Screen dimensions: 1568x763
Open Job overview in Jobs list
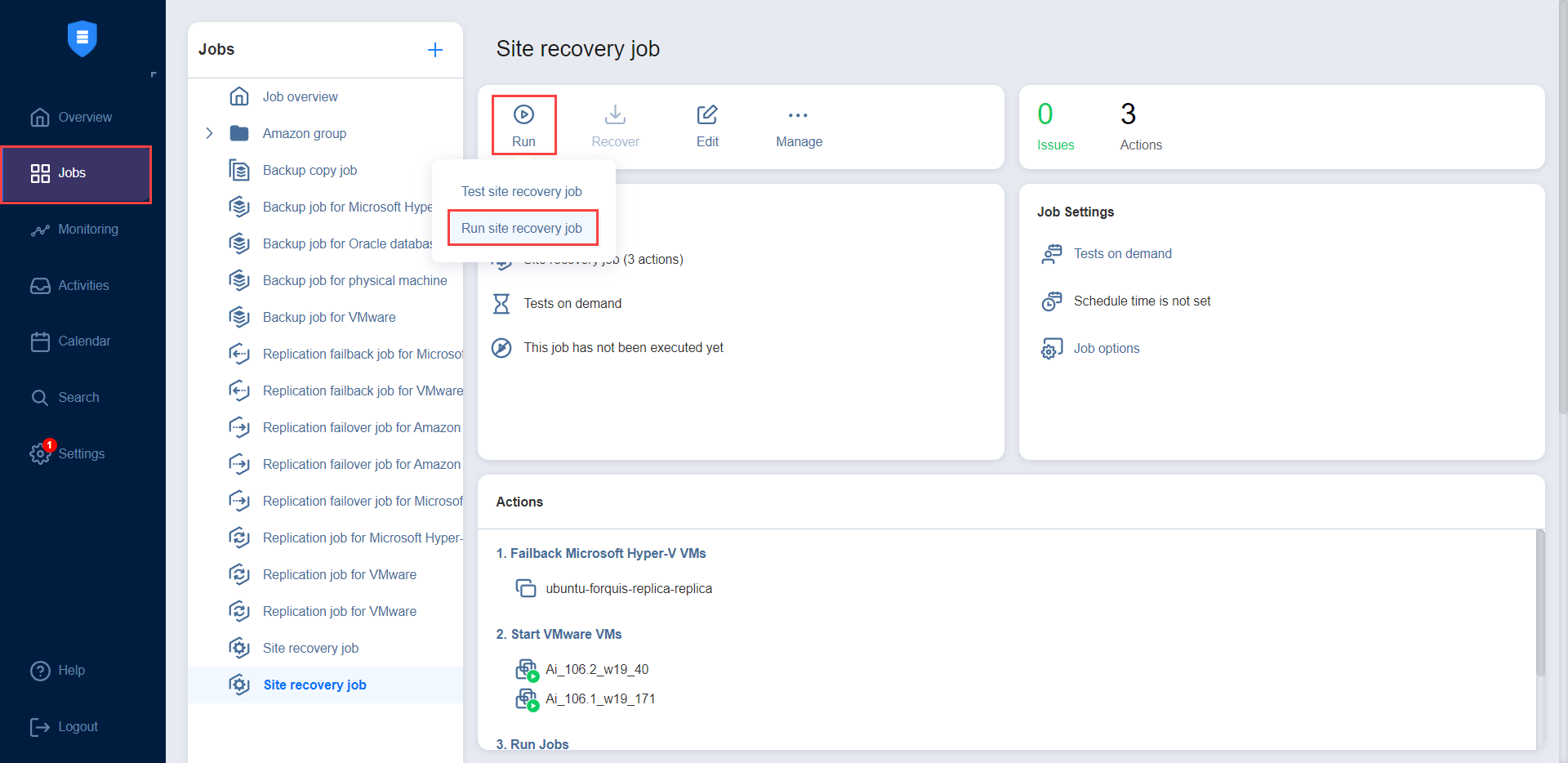pos(300,97)
